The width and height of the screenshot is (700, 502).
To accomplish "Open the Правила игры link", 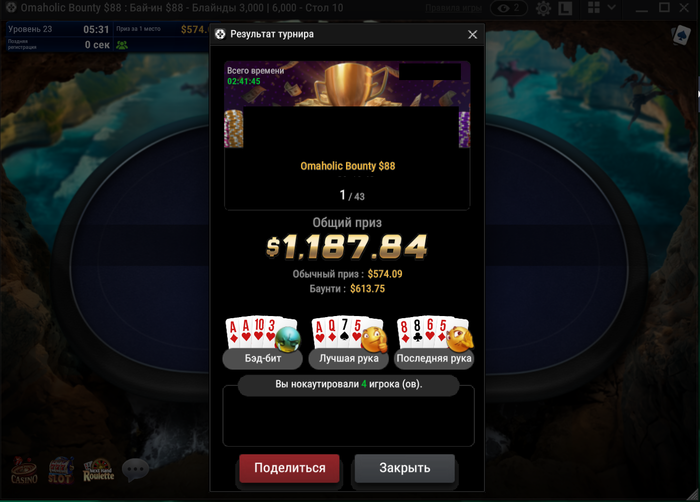I will tap(453, 8).
